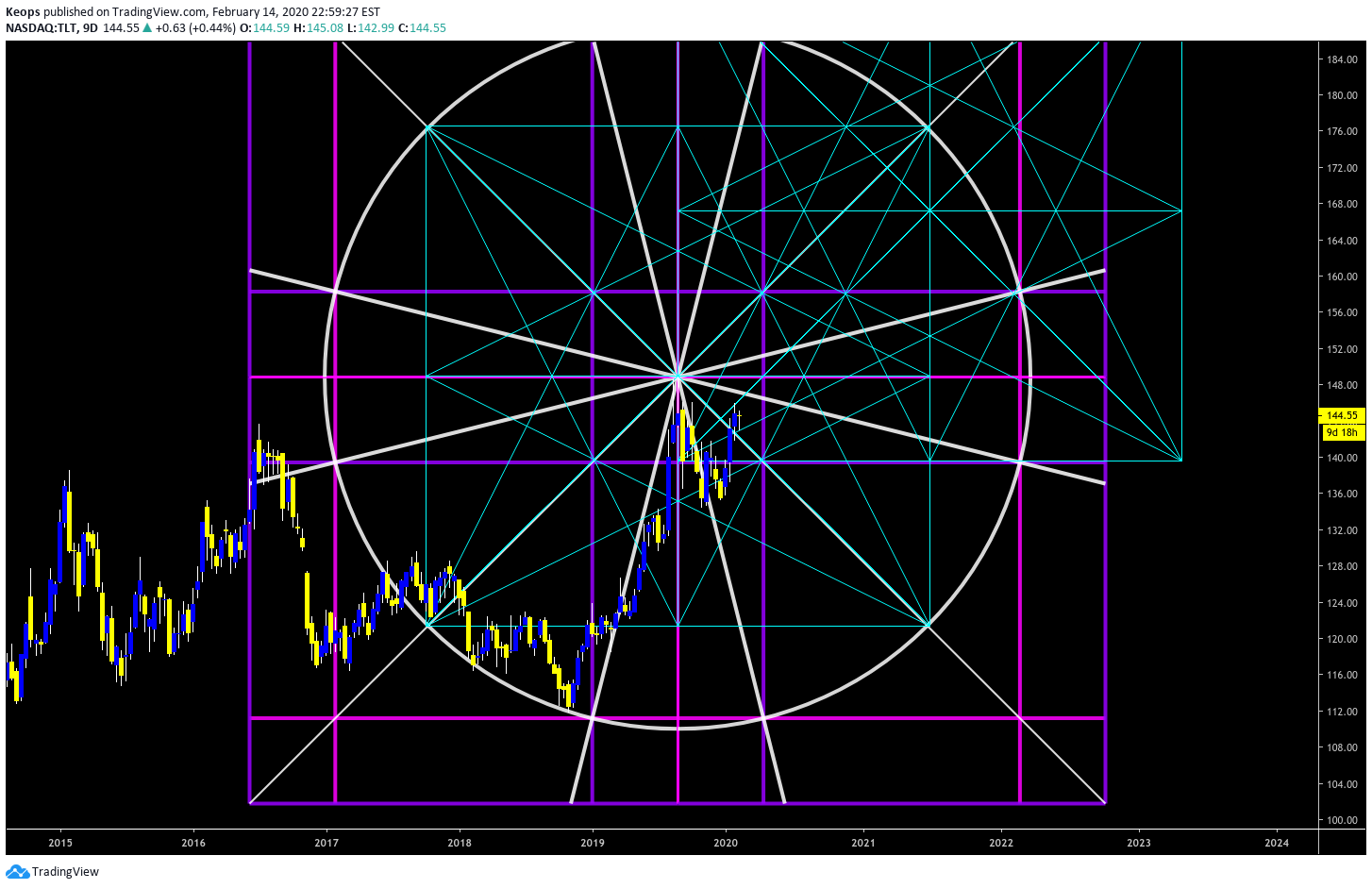Click the 132.00 price axis label

1342,530
